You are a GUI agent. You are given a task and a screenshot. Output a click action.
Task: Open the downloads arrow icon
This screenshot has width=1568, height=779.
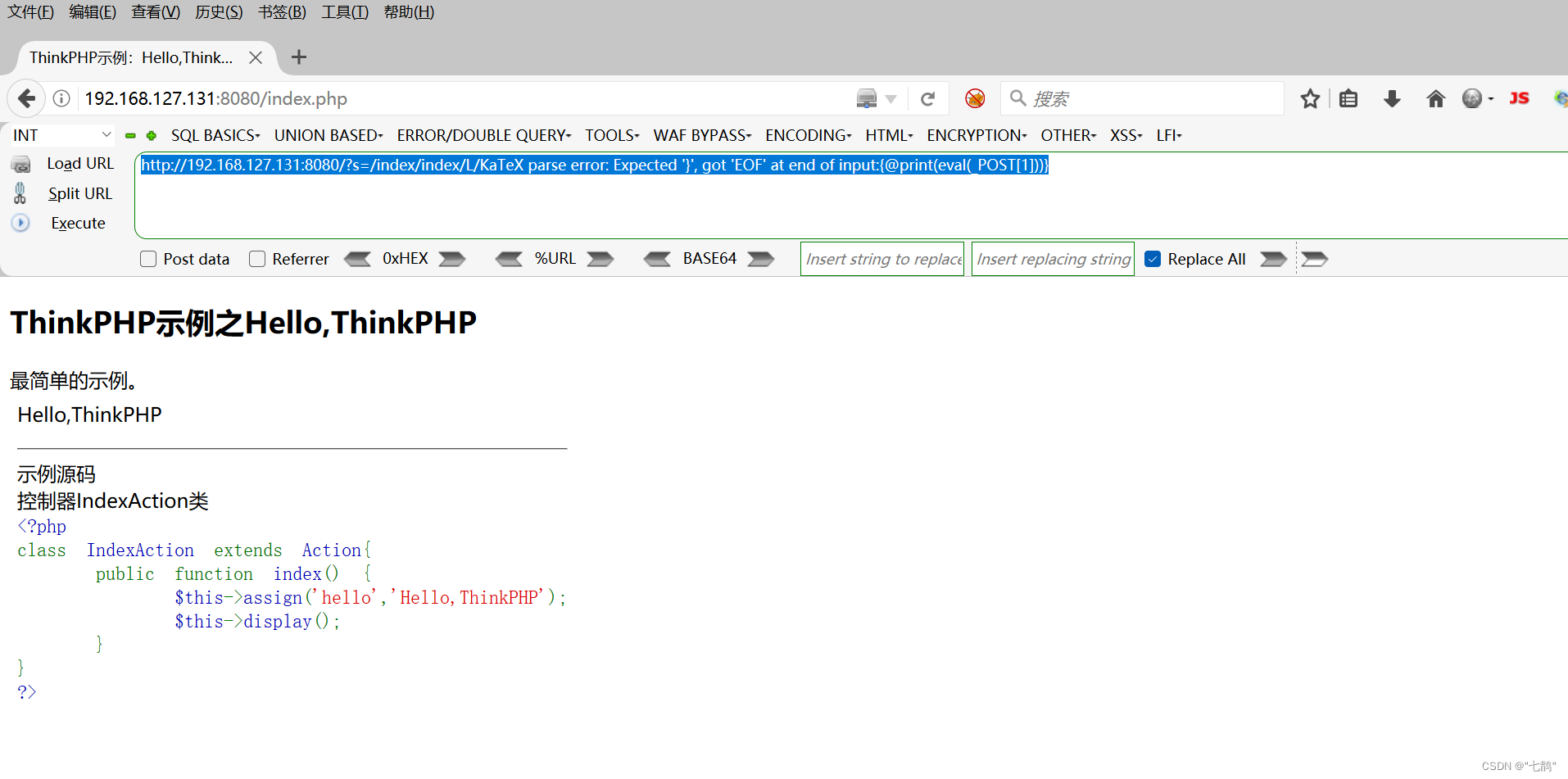pyautogui.click(x=1392, y=99)
